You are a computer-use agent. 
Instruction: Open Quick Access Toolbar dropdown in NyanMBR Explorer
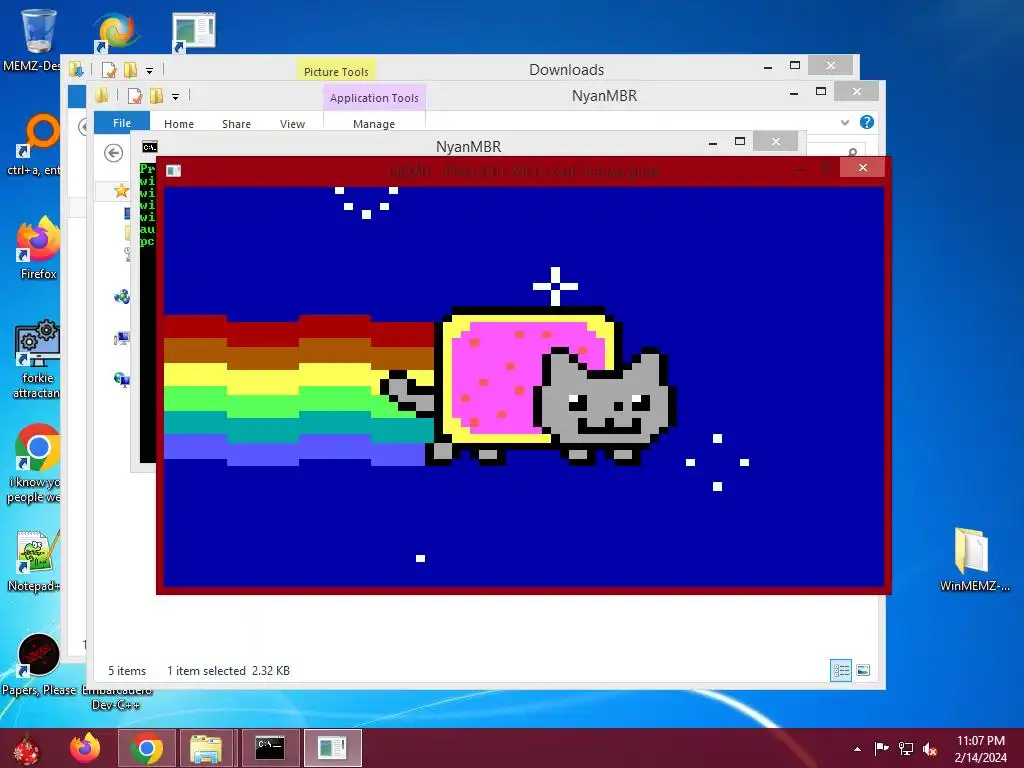pos(175,97)
